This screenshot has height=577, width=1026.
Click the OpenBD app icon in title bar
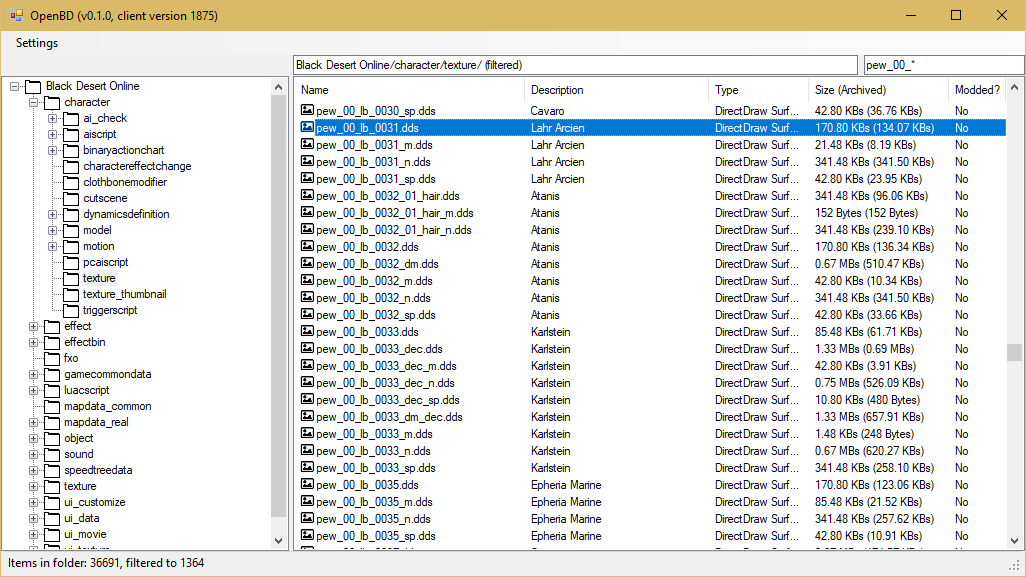click(x=16, y=16)
